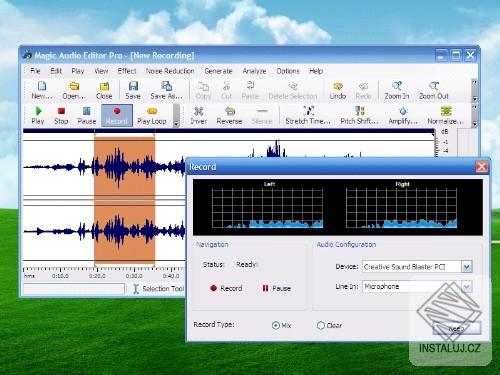Click the 0:30.0 mark on timeline ruler
500x375 pixels.
[134, 276]
